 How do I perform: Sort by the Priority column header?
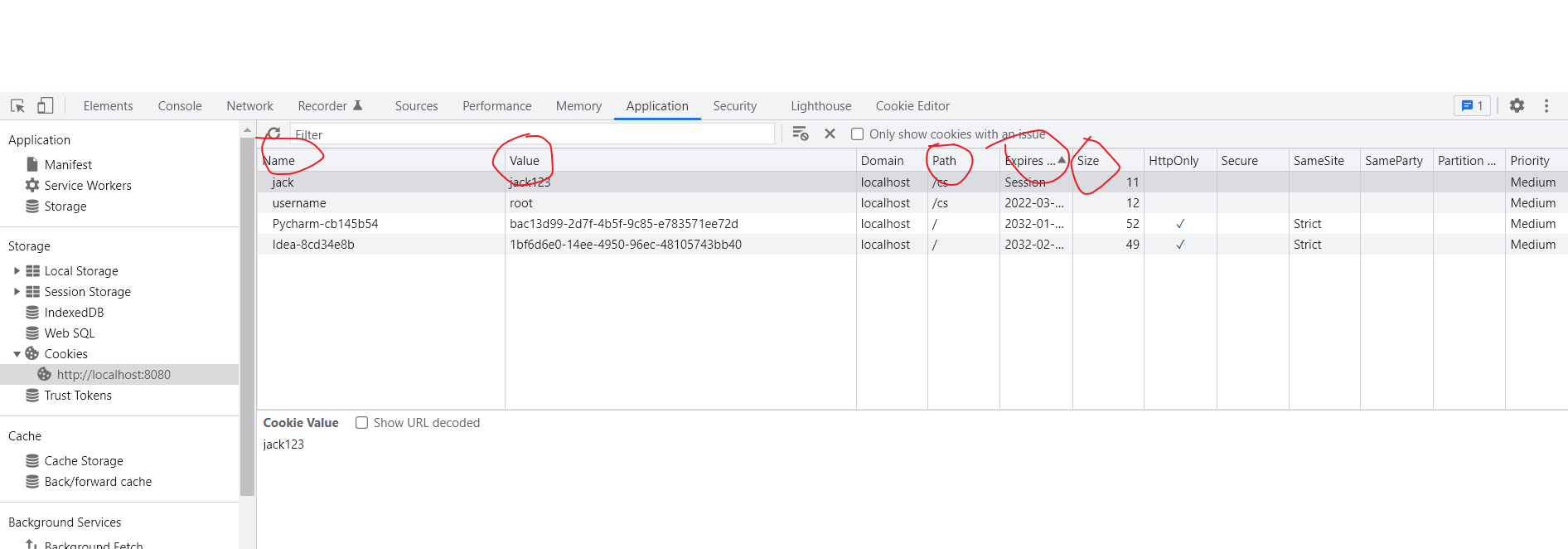(x=1537, y=160)
